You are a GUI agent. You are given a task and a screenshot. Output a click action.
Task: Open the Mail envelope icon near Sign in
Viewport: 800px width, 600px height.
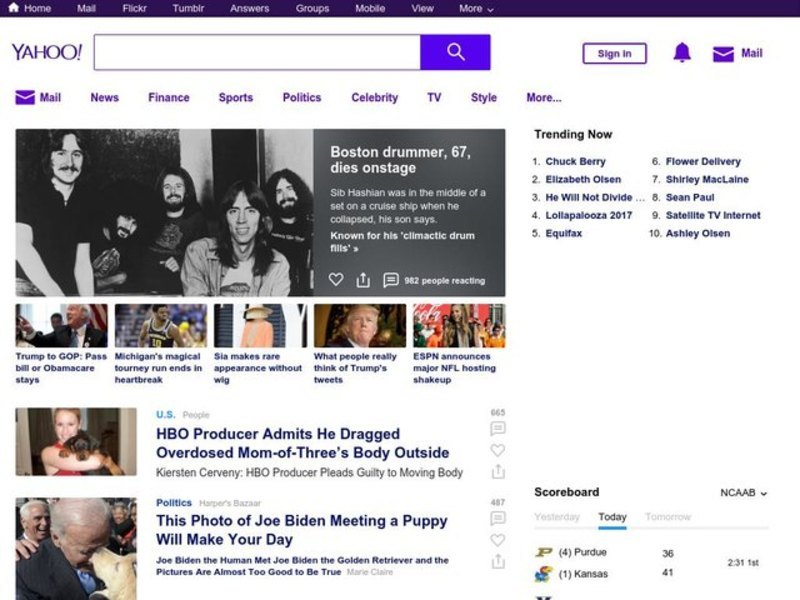(723, 54)
